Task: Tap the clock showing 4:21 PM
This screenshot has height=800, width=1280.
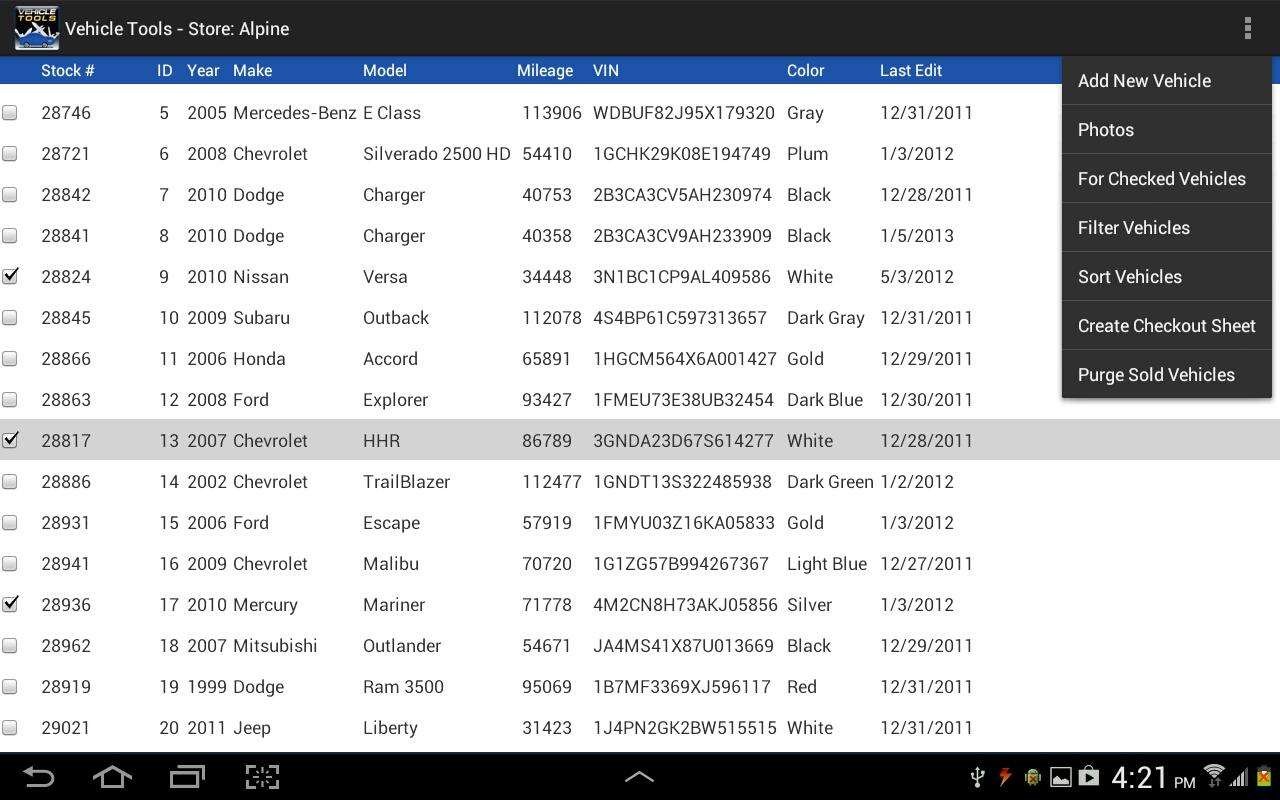Action: pos(1153,777)
